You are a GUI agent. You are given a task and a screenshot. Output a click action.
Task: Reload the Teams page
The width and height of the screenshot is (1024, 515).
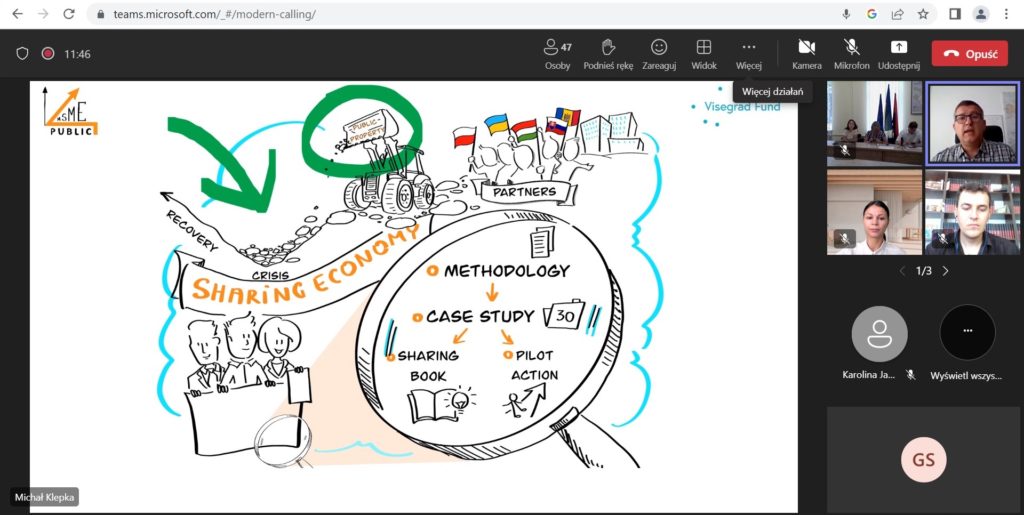point(69,14)
